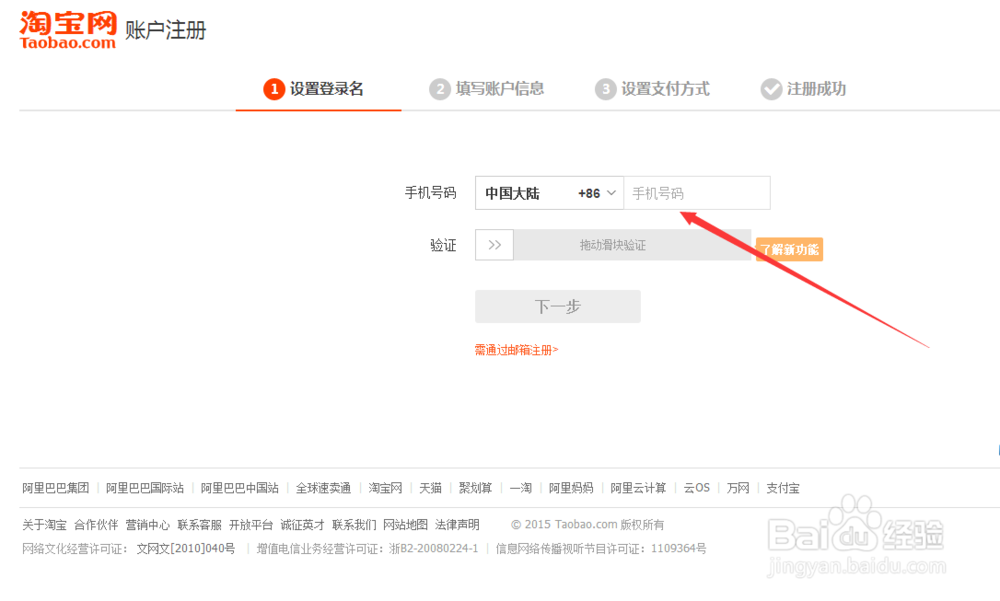1000x601 pixels.
Task: Click the © 2015 Taobao.com 版权所有 text
Action: 587,524
